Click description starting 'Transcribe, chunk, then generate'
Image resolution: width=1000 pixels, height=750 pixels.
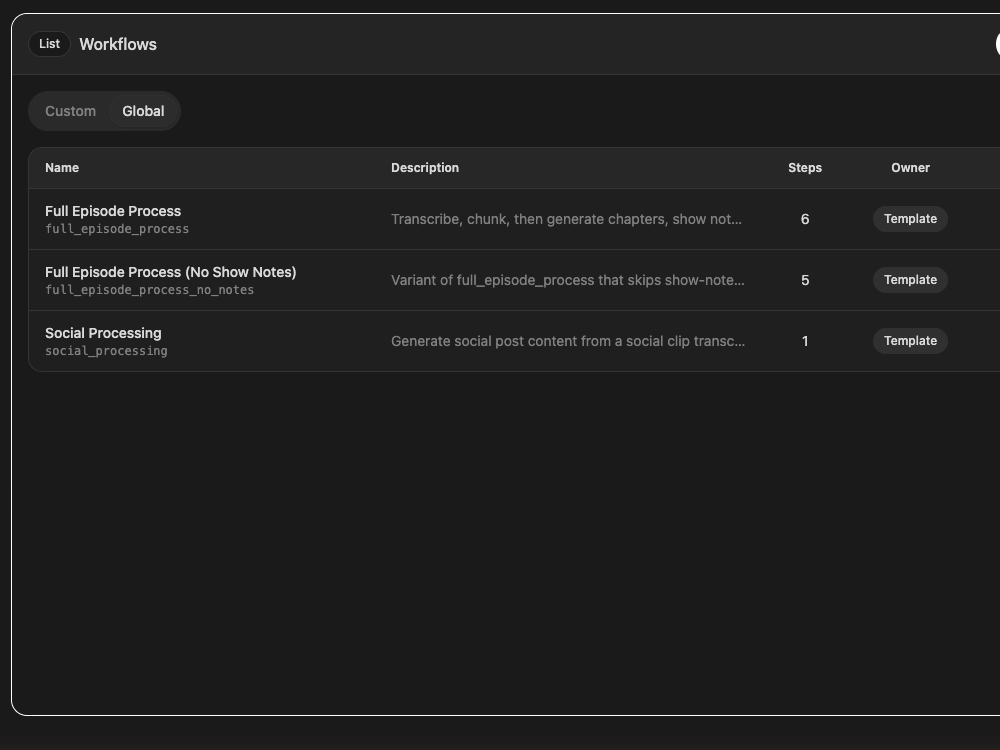pos(566,219)
